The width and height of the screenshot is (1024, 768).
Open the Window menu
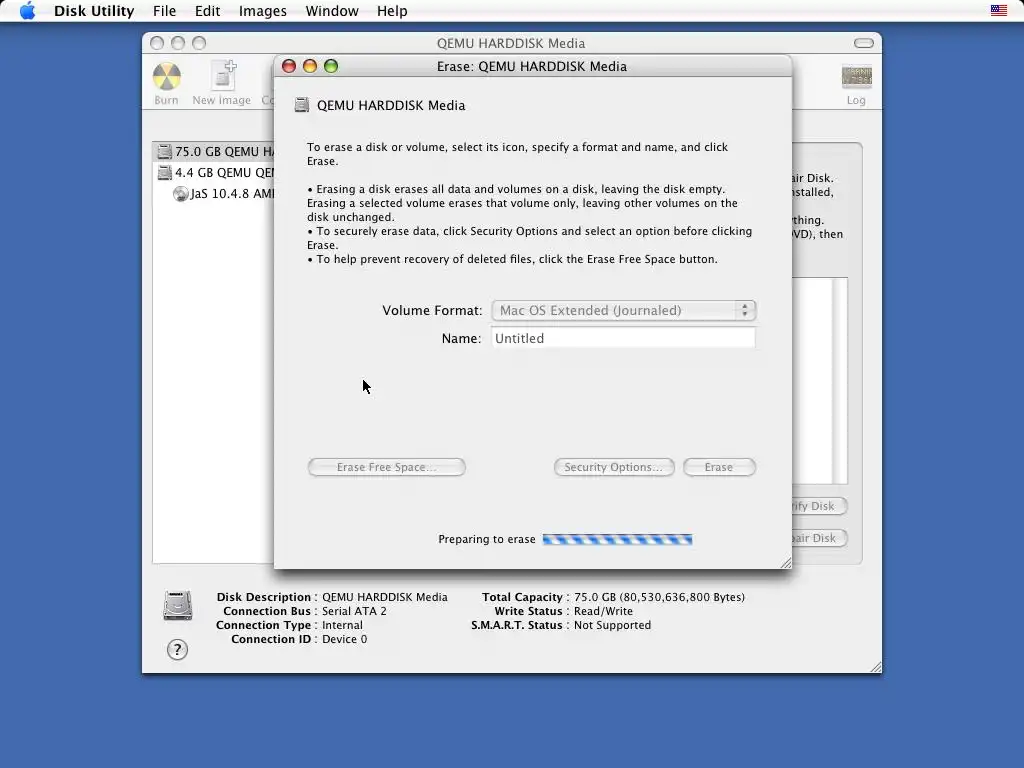[x=332, y=10]
